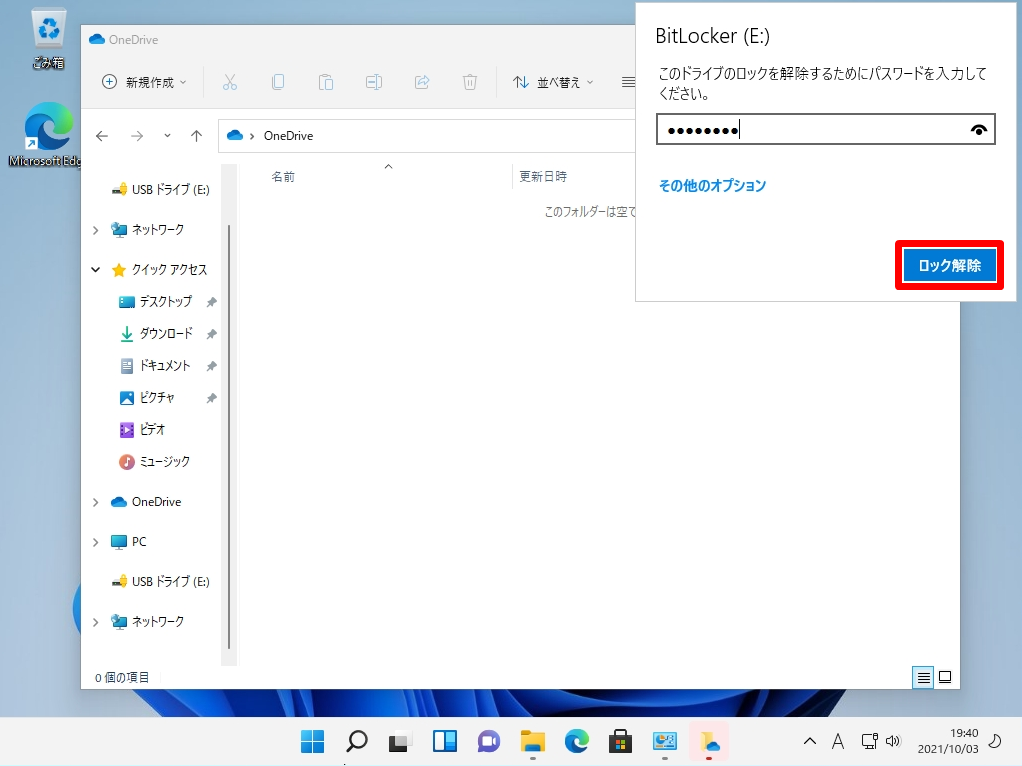Open recent locations chevron
1022x766 pixels.
[168, 136]
